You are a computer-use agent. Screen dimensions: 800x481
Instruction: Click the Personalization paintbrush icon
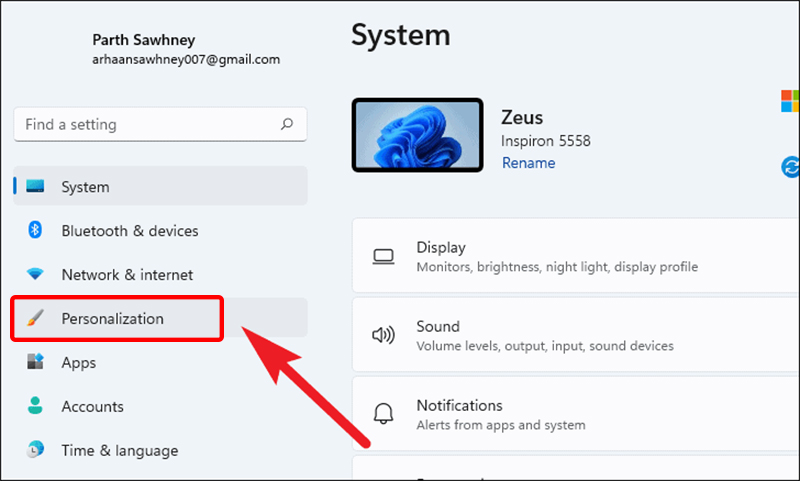(x=35, y=318)
